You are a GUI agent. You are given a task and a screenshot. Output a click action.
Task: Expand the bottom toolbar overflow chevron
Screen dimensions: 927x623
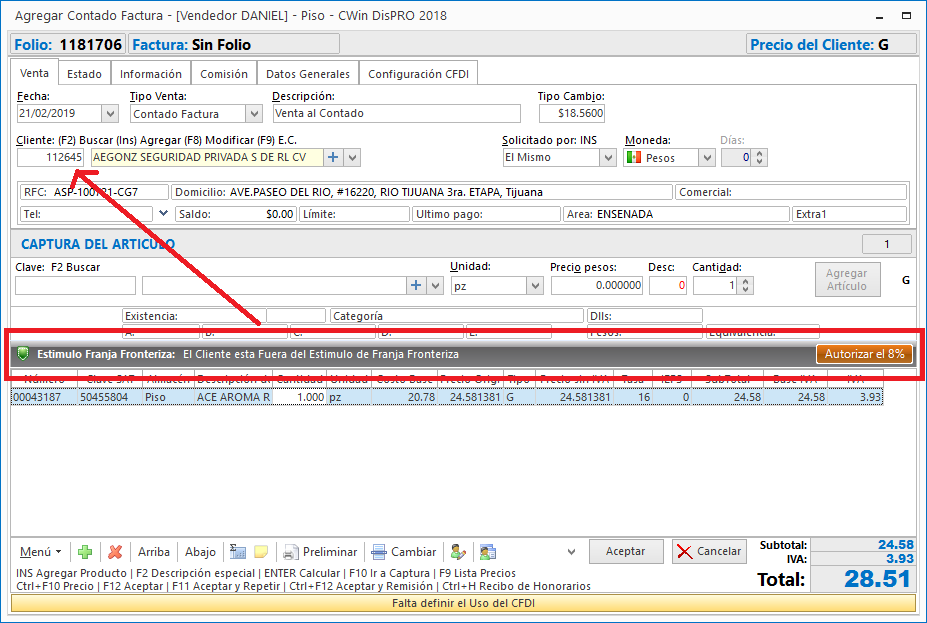571,552
